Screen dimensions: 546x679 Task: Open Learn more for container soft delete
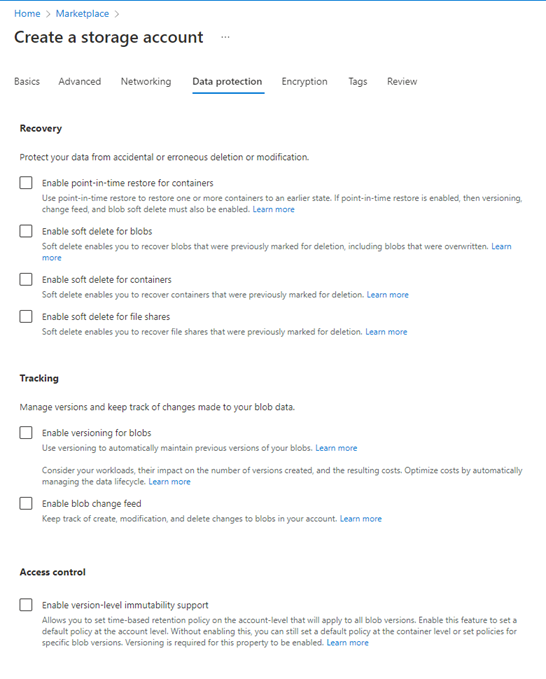[388, 294]
